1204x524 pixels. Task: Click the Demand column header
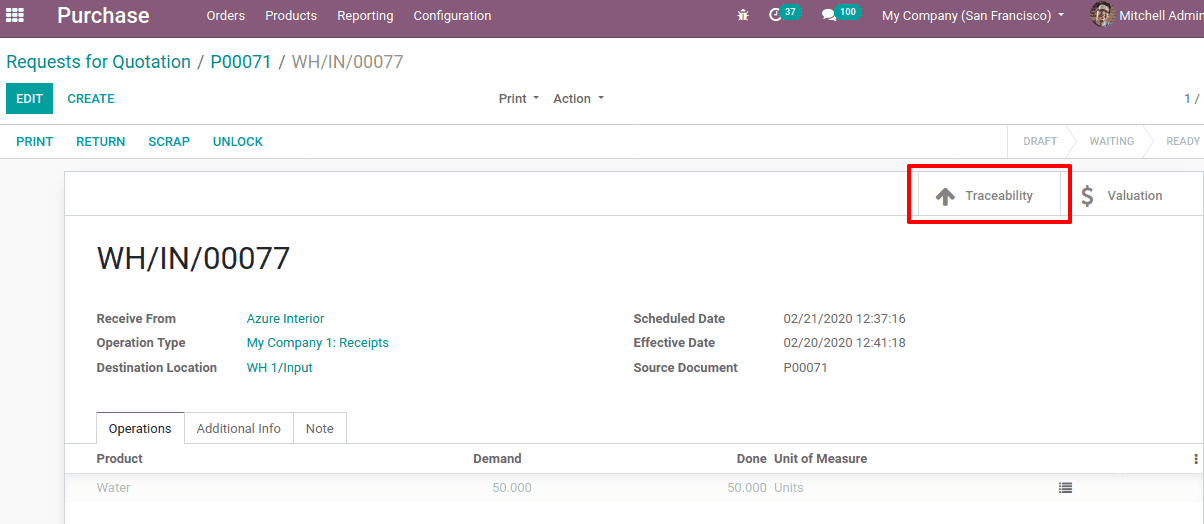(497, 459)
